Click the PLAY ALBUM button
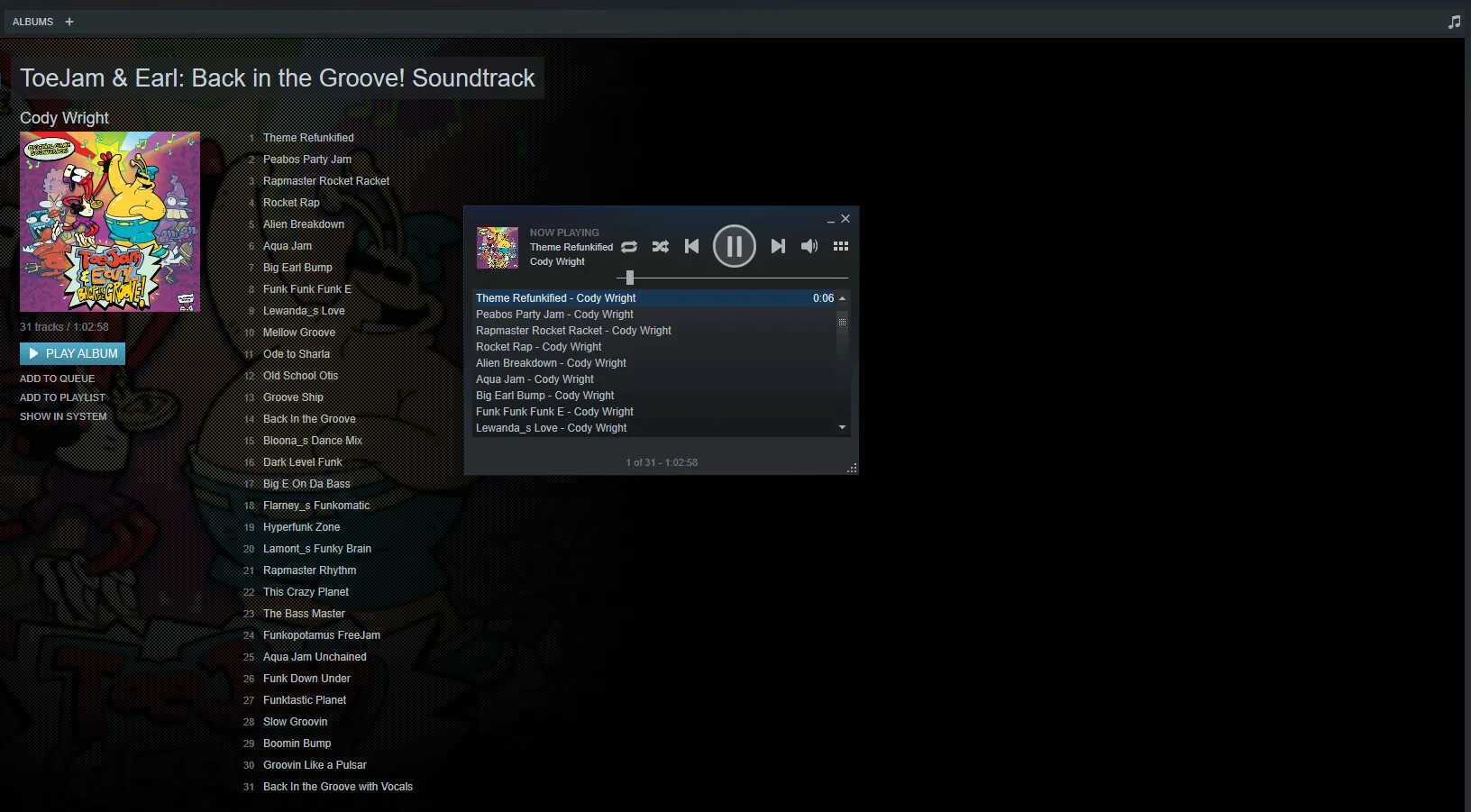 coord(72,353)
